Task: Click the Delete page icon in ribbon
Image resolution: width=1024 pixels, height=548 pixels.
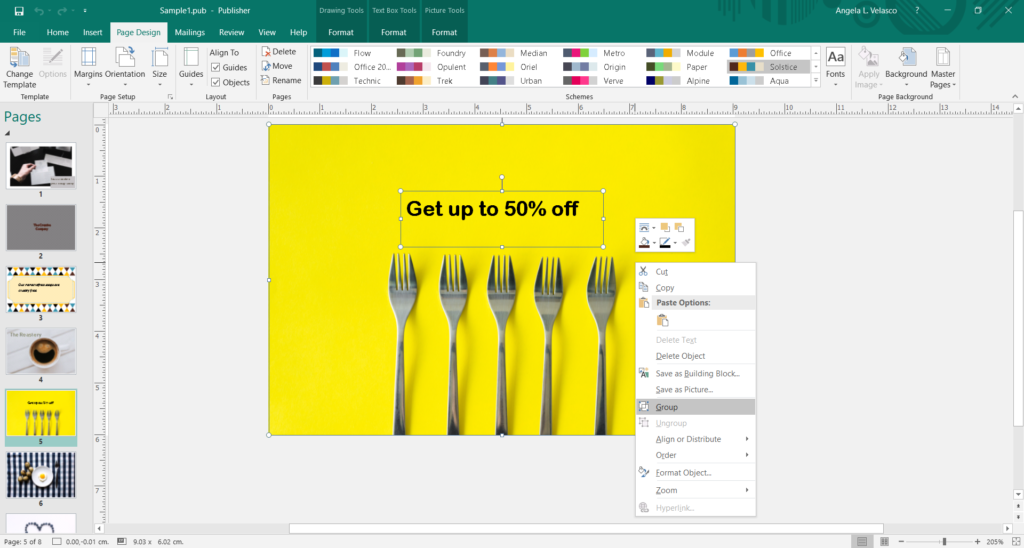Action: click(x=266, y=51)
